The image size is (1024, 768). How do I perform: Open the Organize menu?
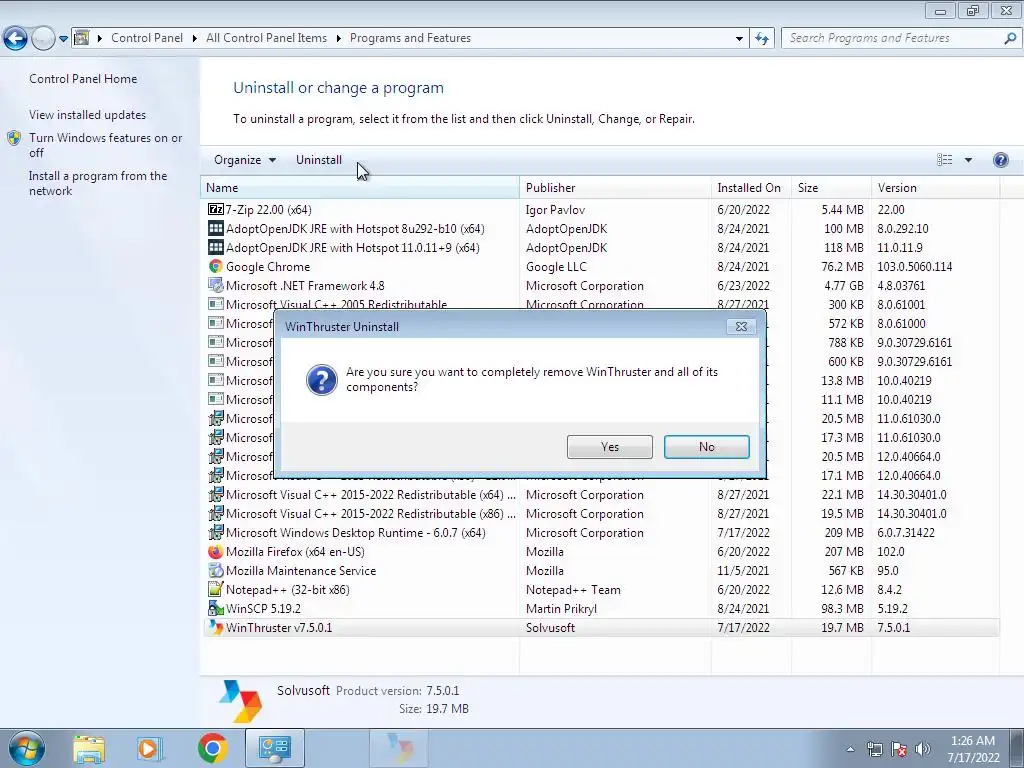pyautogui.click(x=245, y=160)
